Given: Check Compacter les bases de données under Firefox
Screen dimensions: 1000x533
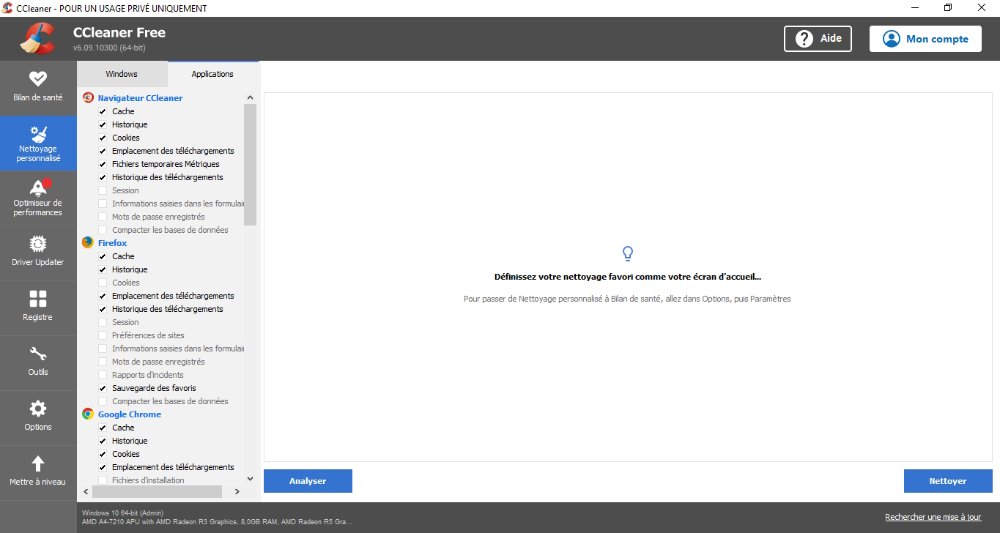Looking at the screenshot, I should 103,401.
